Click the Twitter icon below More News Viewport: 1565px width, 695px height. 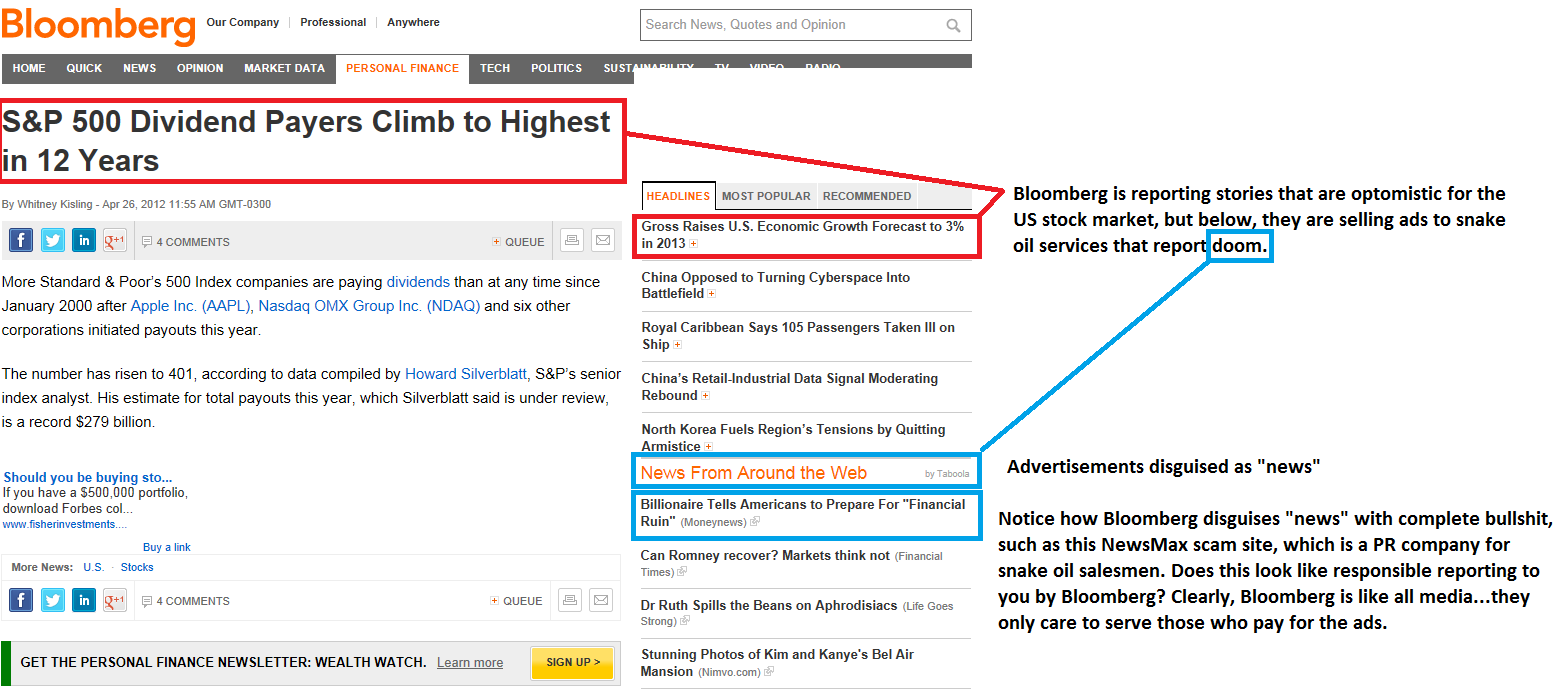click(x=53, y=600)
